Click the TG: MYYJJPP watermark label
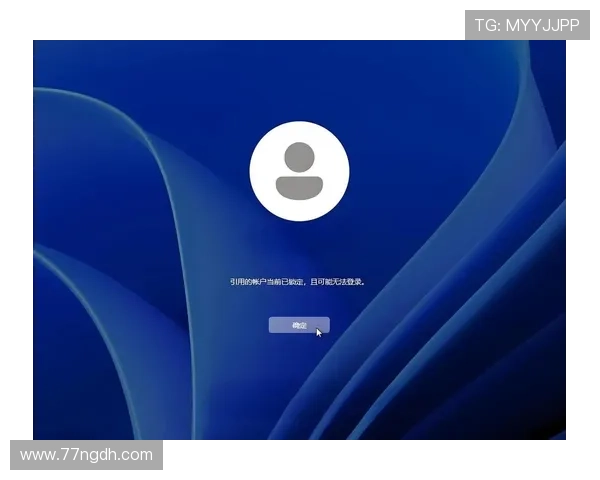The width and height of the screenshot is (600, 480). point(527,25)
